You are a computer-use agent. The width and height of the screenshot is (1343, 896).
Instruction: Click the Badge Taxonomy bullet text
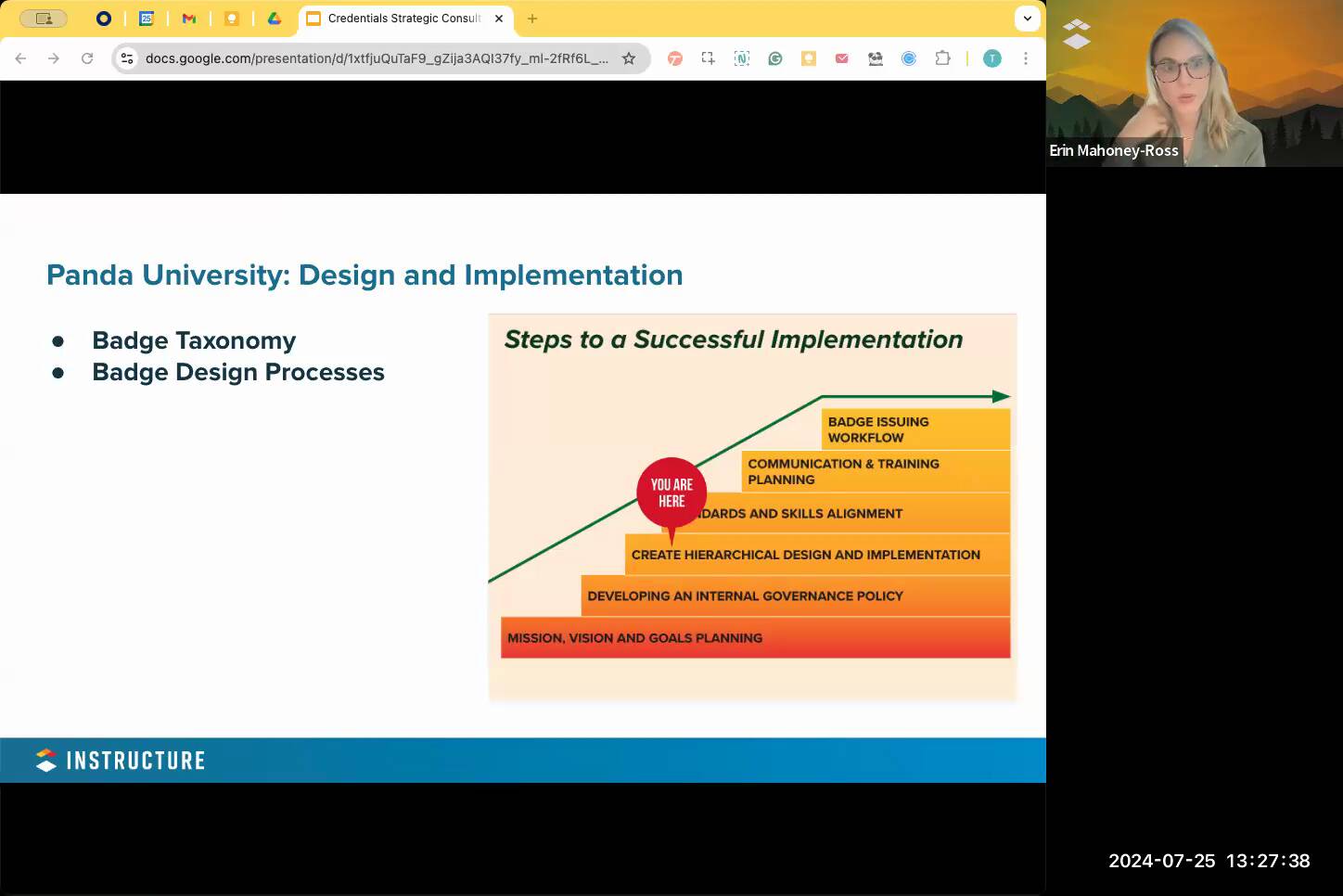[x=194, y=340]
